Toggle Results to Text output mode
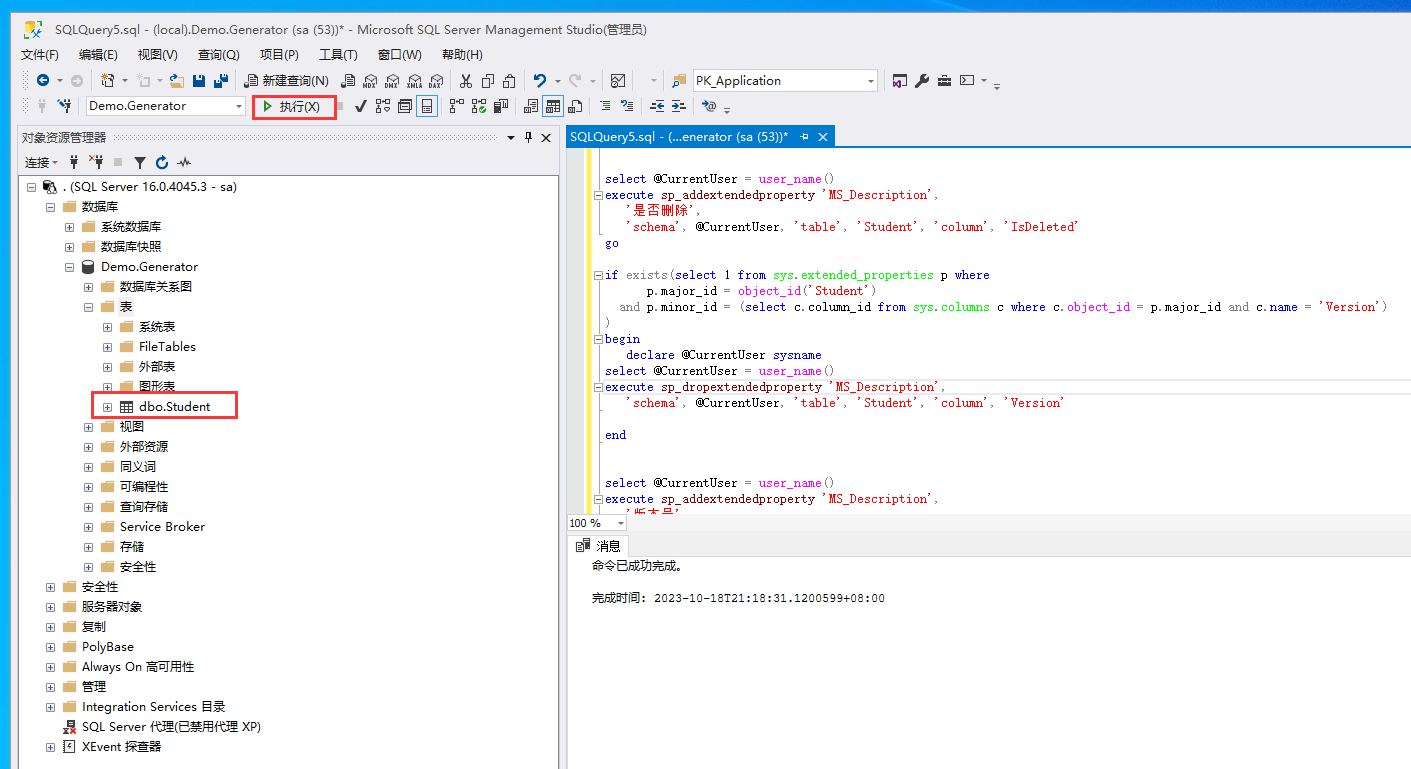Screen dimensions: 1411x769 coord(531,106)
